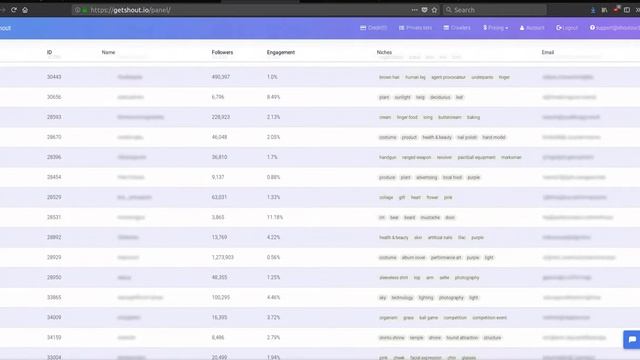The height and width of the screenshot is (360, 640).
Task: Sort by the Name column header
Action: coord(108,52)
